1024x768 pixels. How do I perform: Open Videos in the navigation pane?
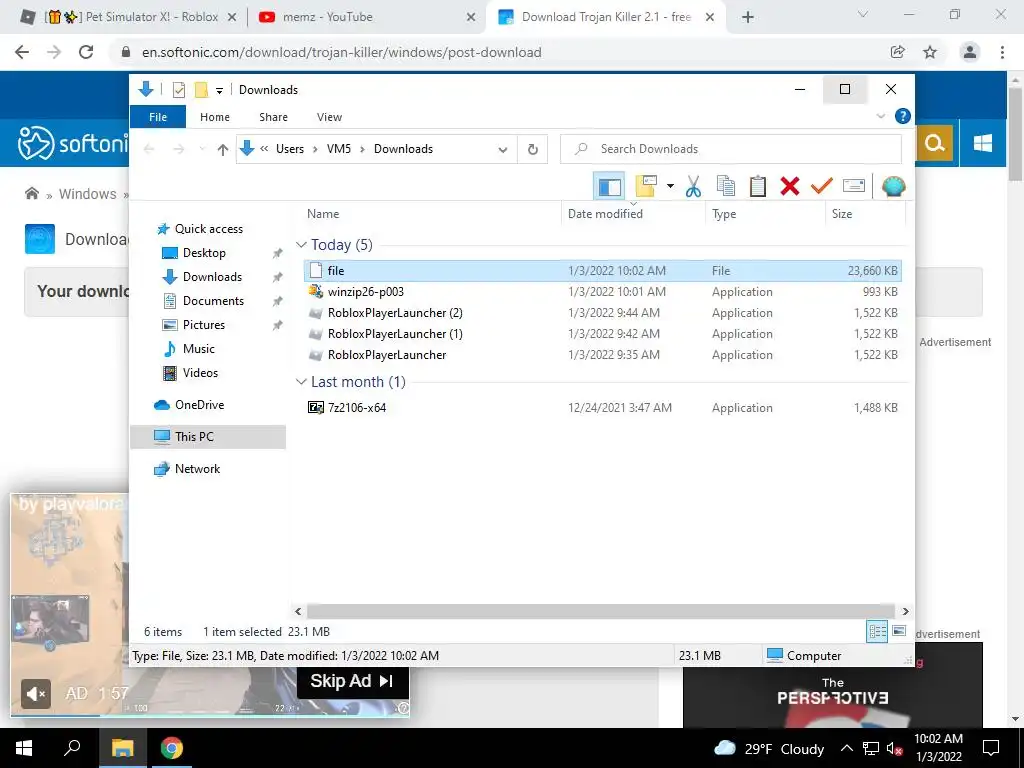click(x=200, y=373)
